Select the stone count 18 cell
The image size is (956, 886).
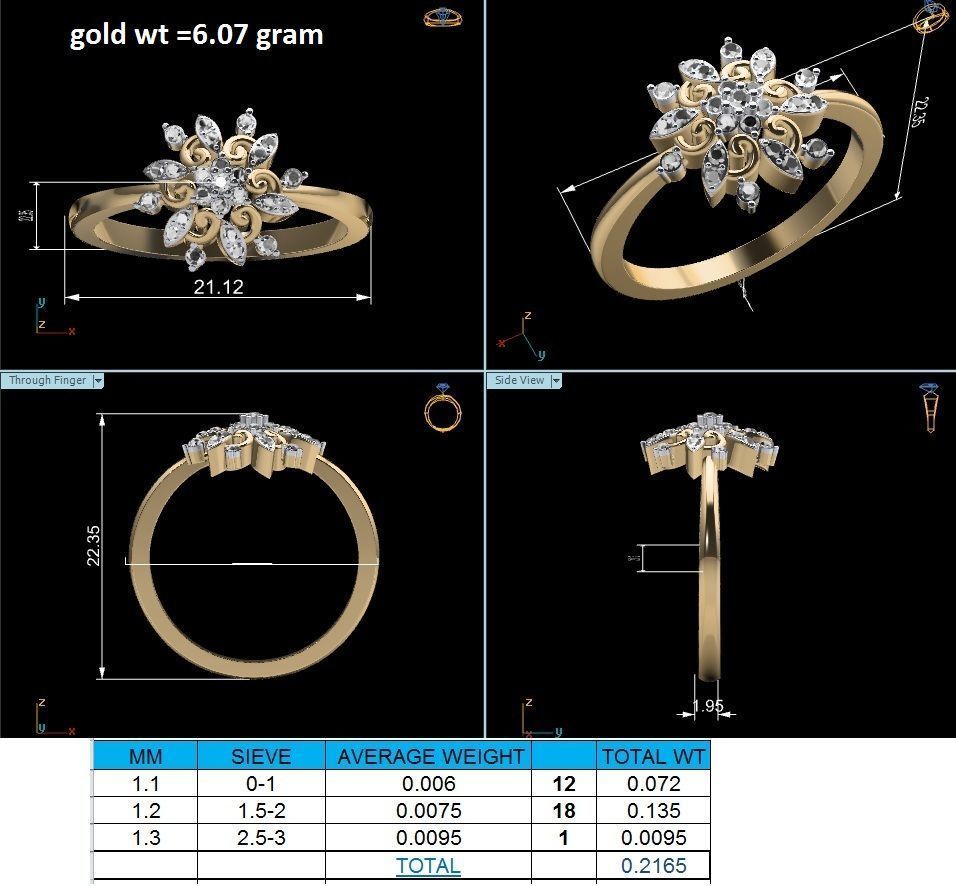pos(564,810)
